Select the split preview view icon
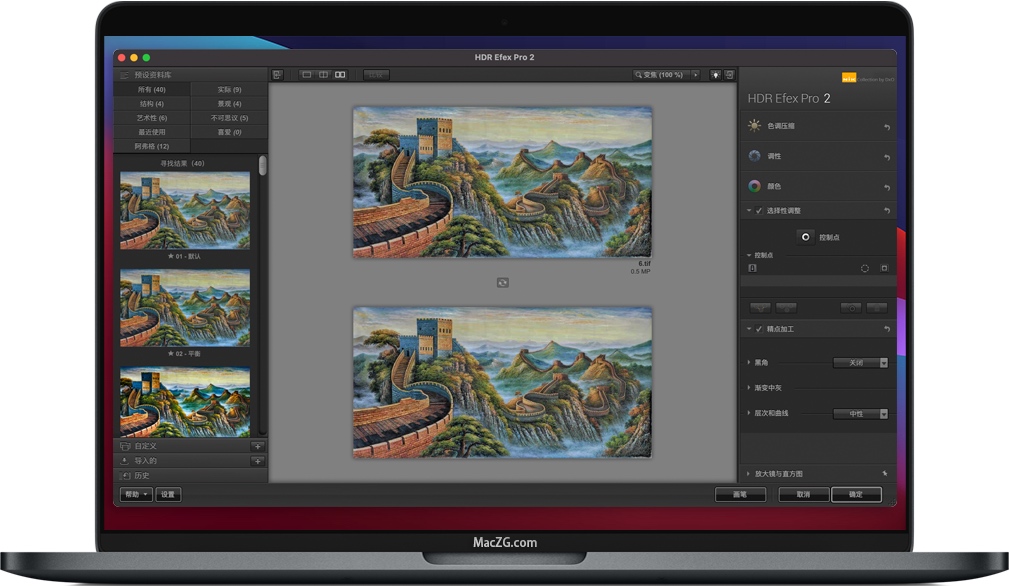 tap(323, 75)
